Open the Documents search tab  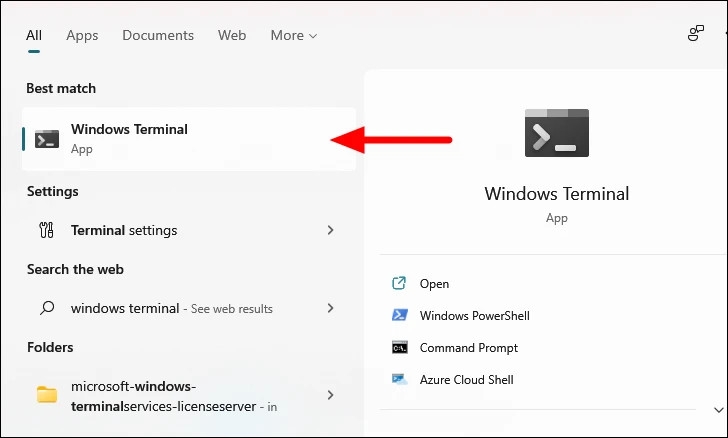coord(158,35)
